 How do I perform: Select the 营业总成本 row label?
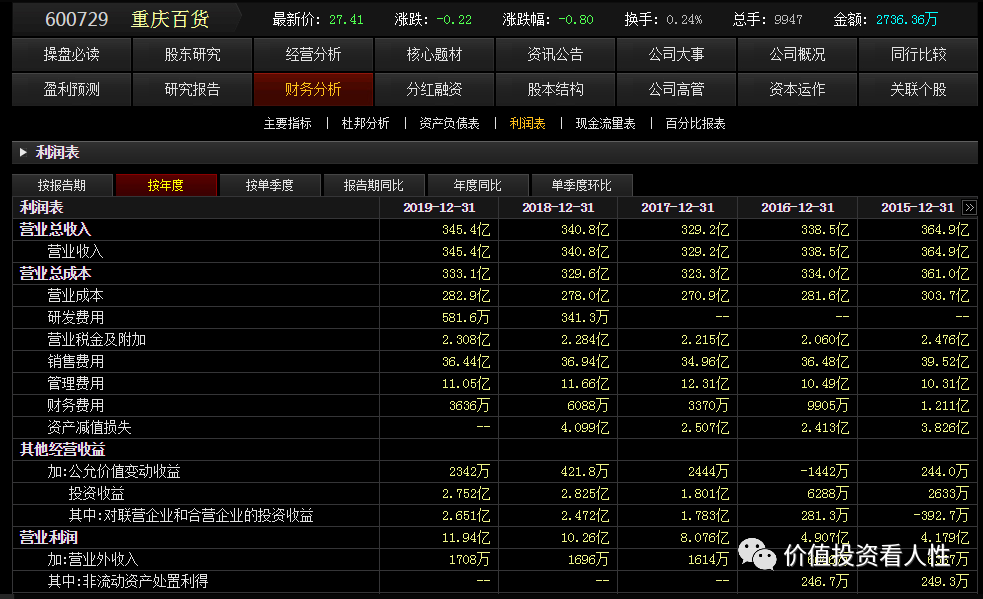55,273
